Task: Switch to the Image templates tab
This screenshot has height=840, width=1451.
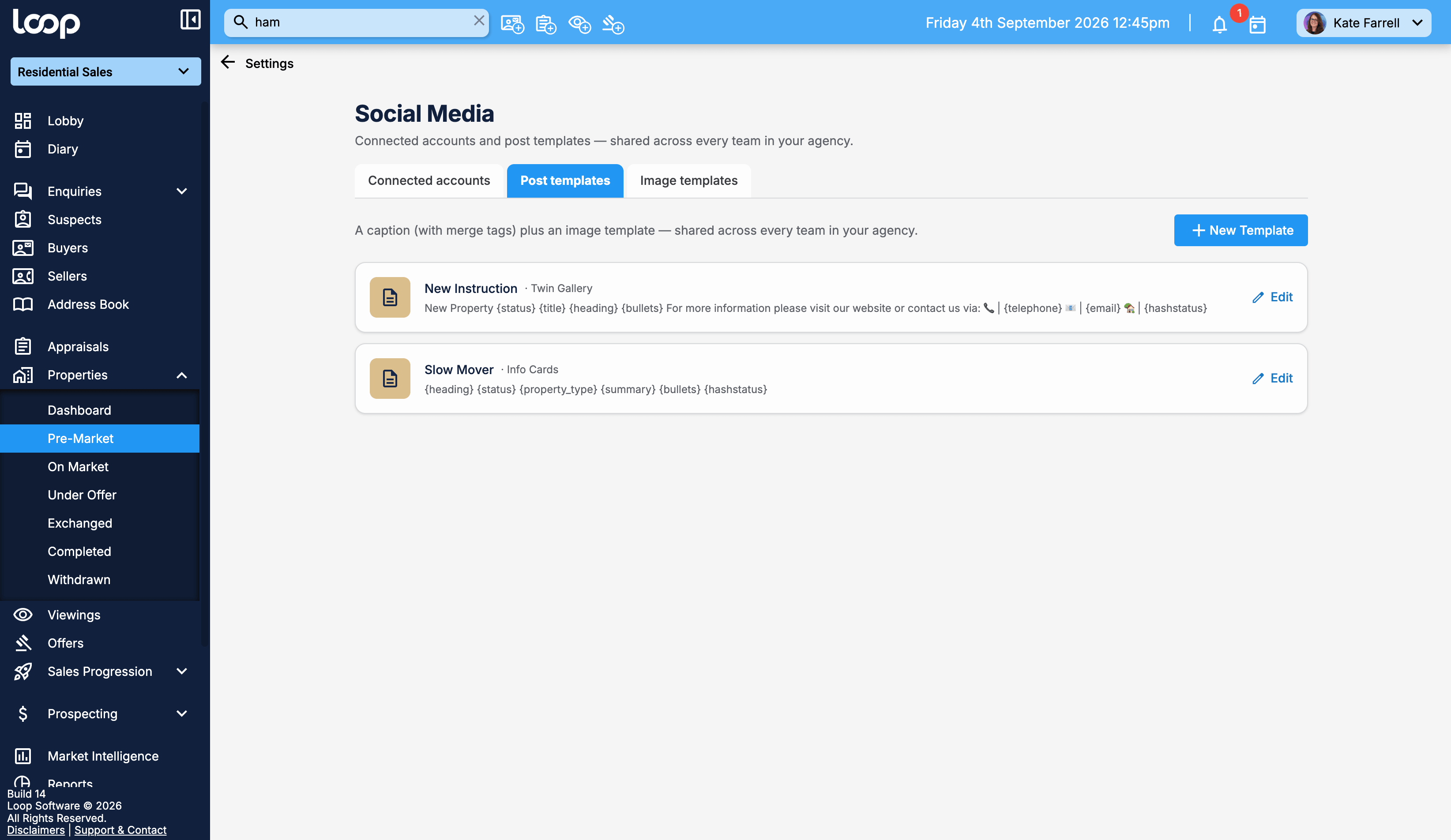Action: [x=688, y=181]
